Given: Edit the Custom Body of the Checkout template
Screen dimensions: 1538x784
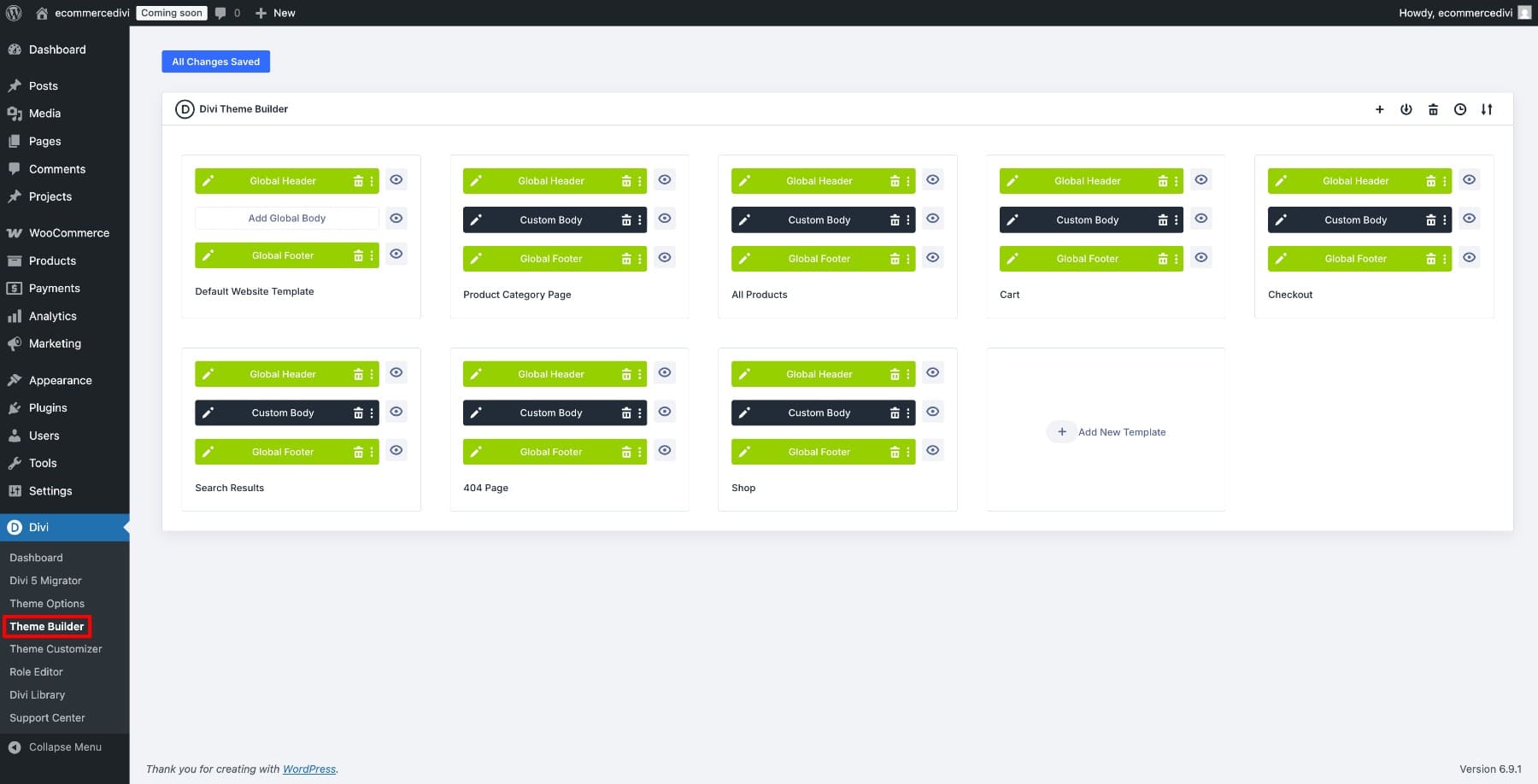Looking at the screenshot, I should pos(1281,219).
